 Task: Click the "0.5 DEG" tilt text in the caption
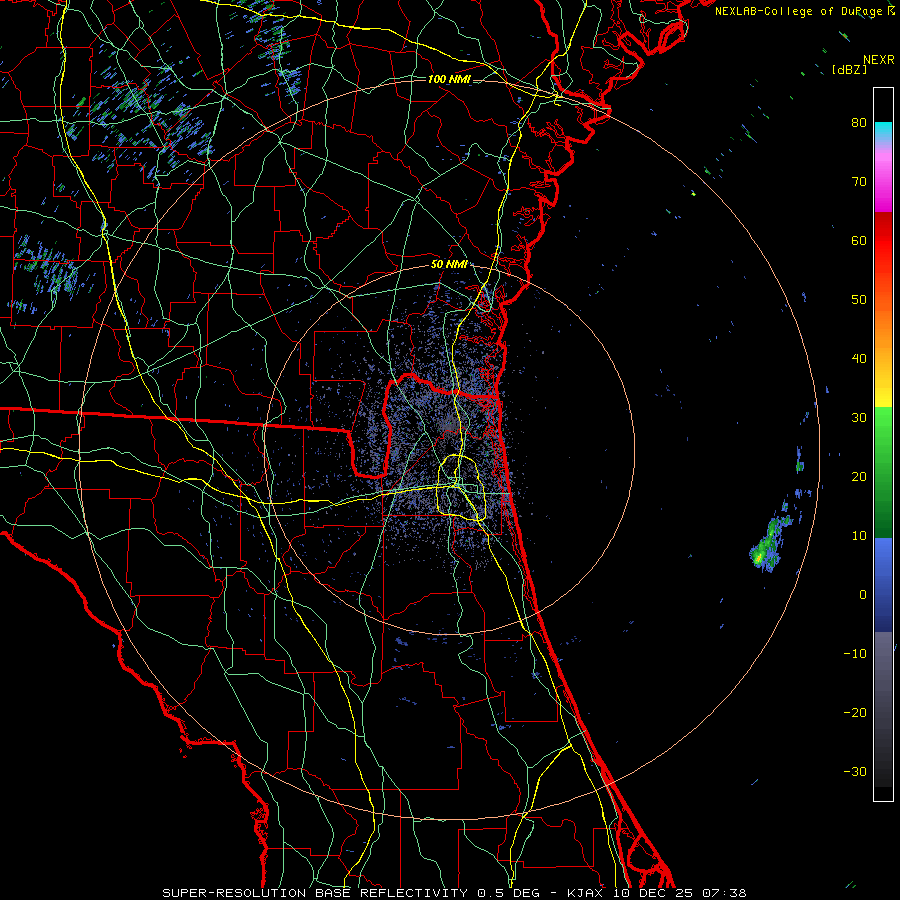click(509, 893)
